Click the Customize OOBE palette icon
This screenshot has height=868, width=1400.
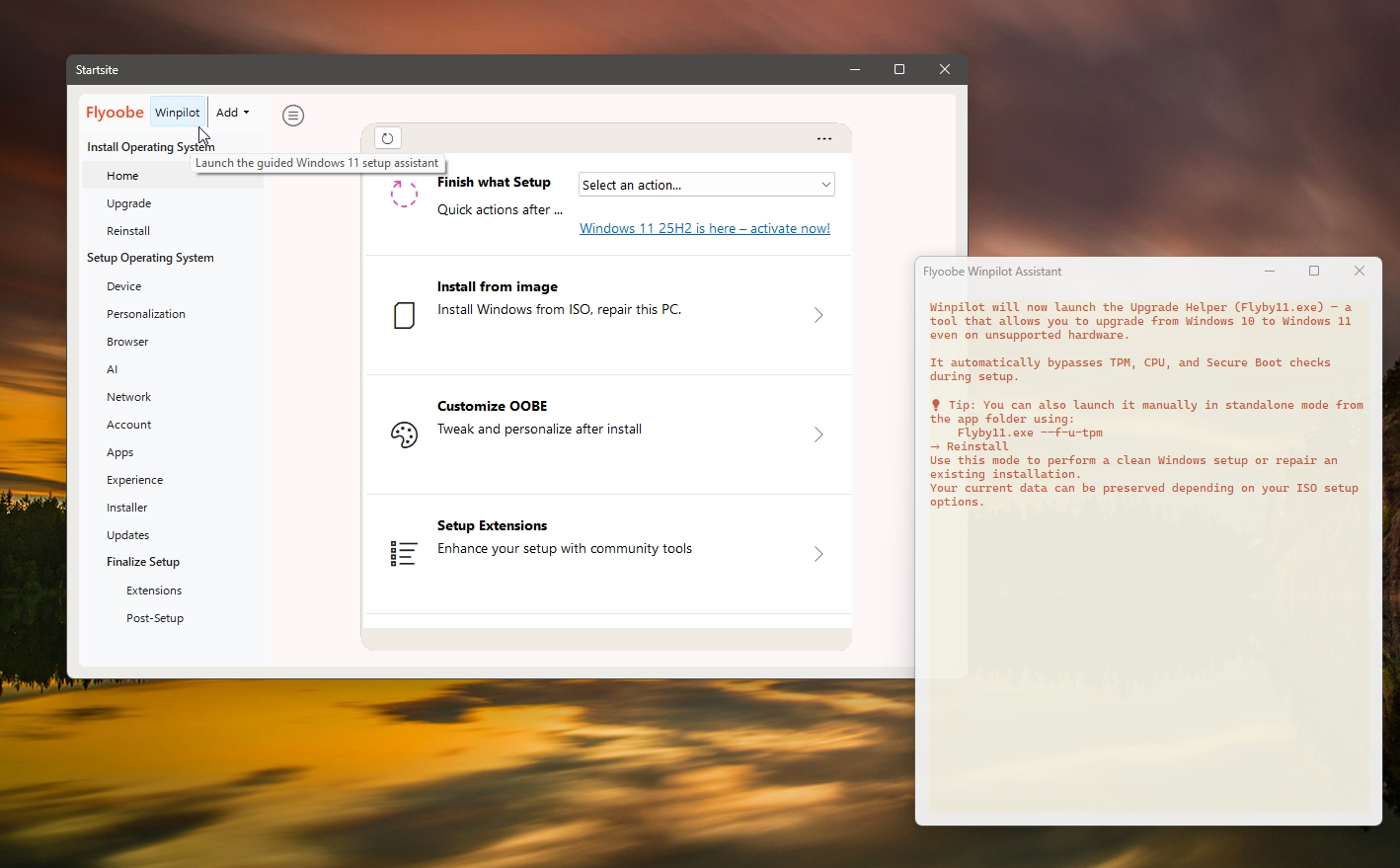tap(404, 434)
